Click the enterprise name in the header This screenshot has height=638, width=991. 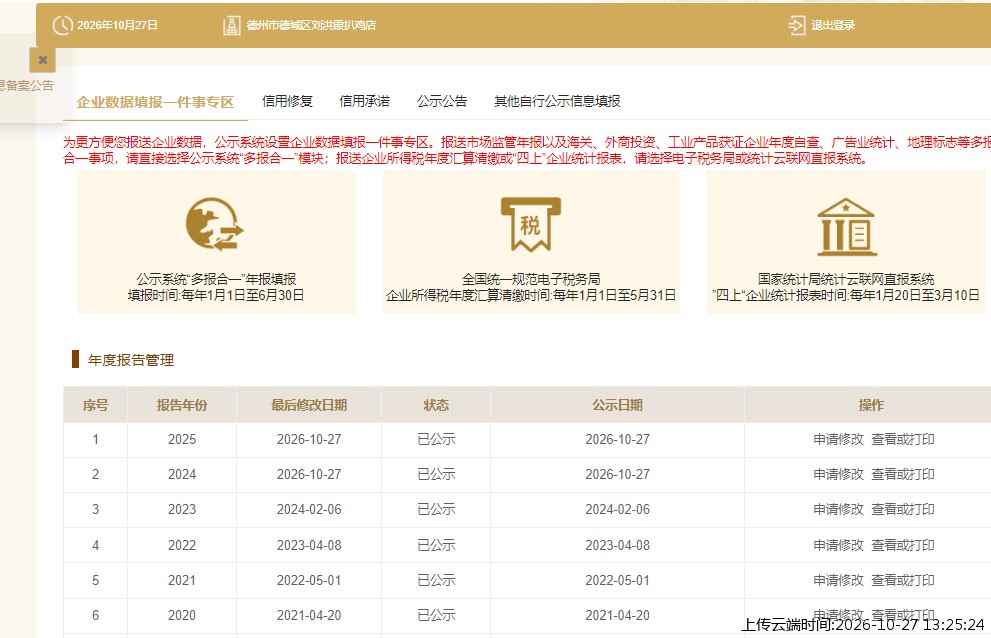coord(311,25)
